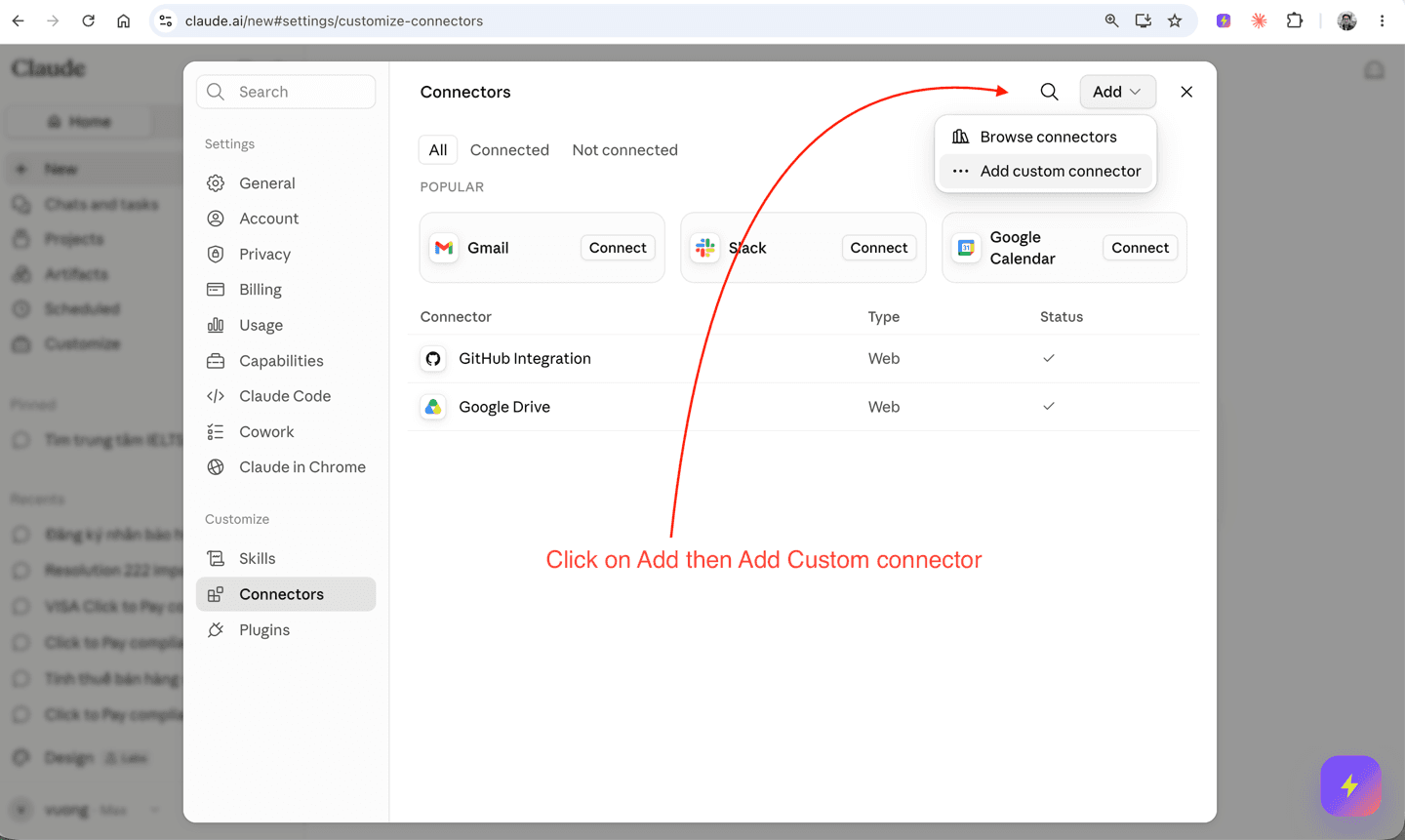Click the site info icon in address bar
Screen dimensions: 1405x840
click(166, 20)
